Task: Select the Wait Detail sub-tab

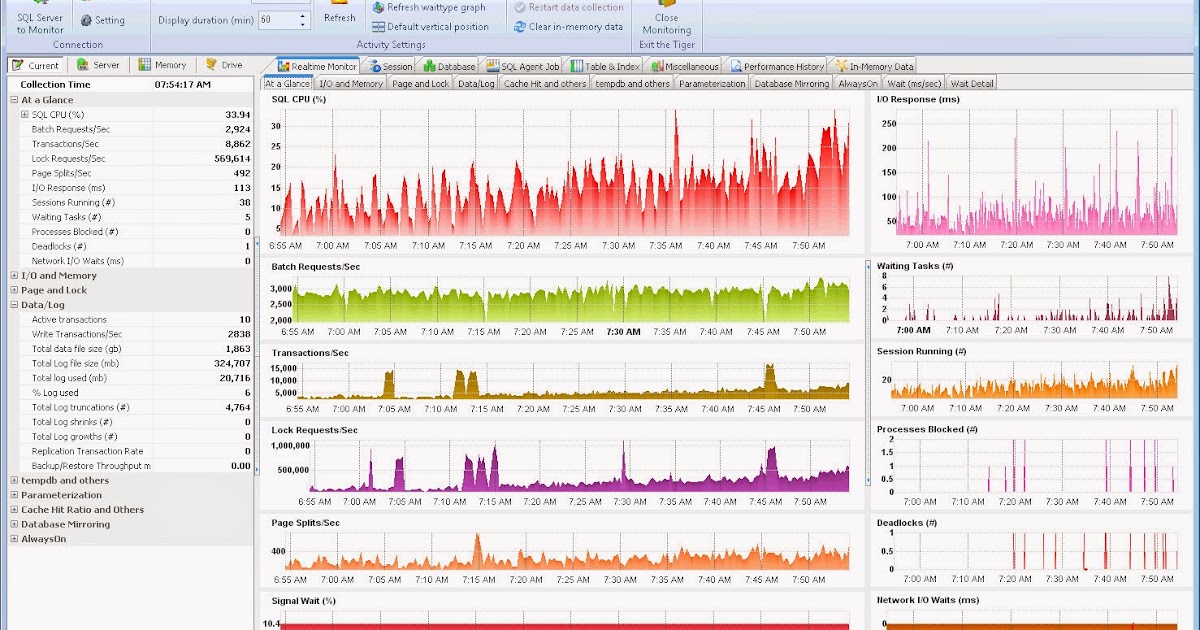Action: tap(972, 84)
